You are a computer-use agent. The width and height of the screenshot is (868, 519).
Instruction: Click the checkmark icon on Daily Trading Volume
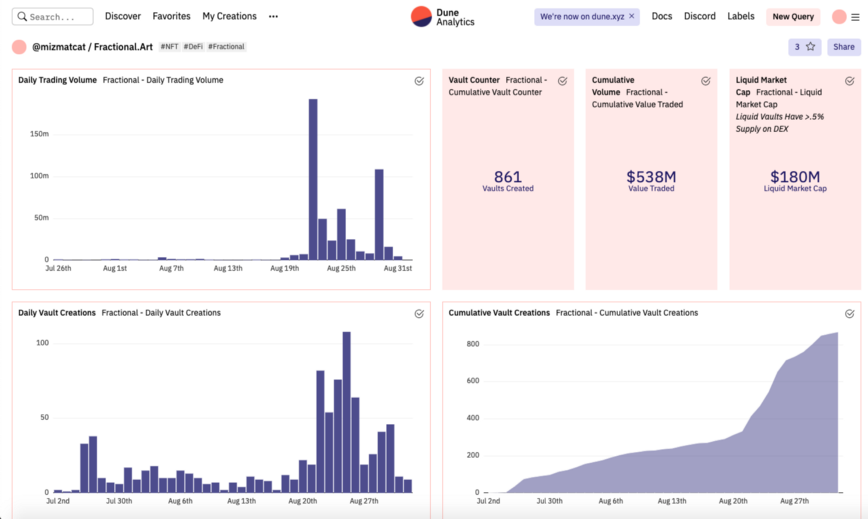click(x=419, y=81)
